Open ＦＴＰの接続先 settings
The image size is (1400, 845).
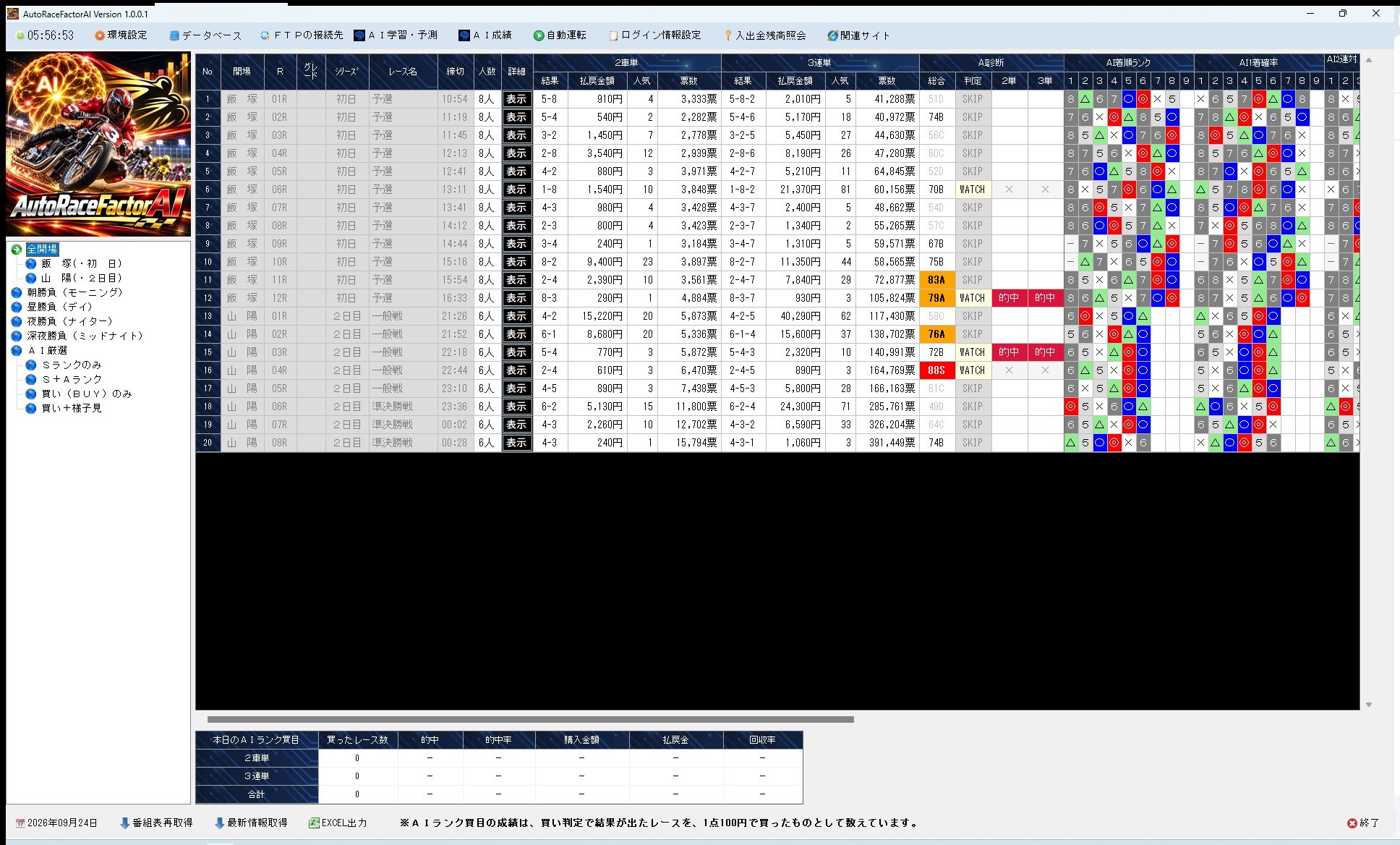point(301,35)
